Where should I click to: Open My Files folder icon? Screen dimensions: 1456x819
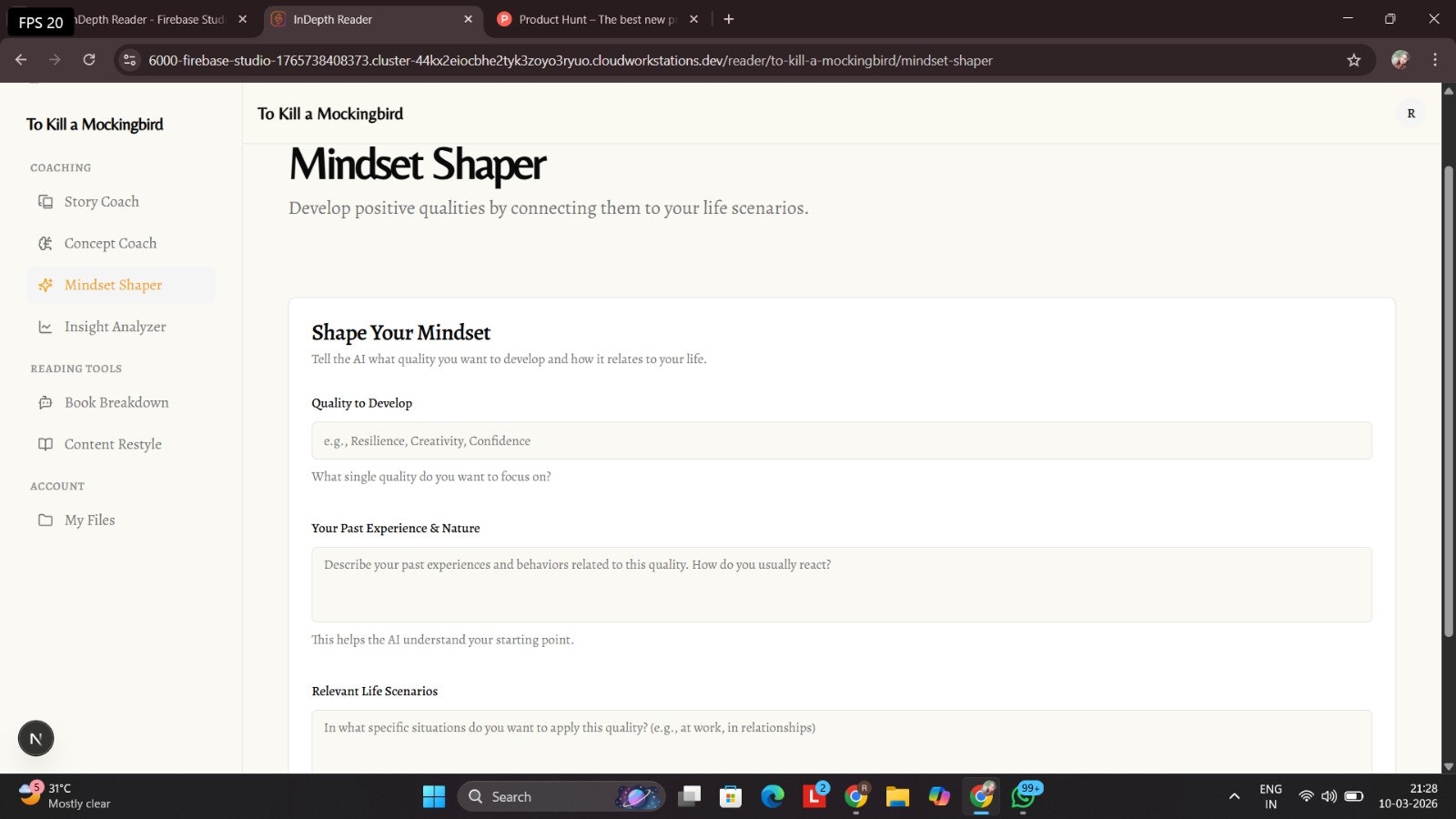[45, 520]
